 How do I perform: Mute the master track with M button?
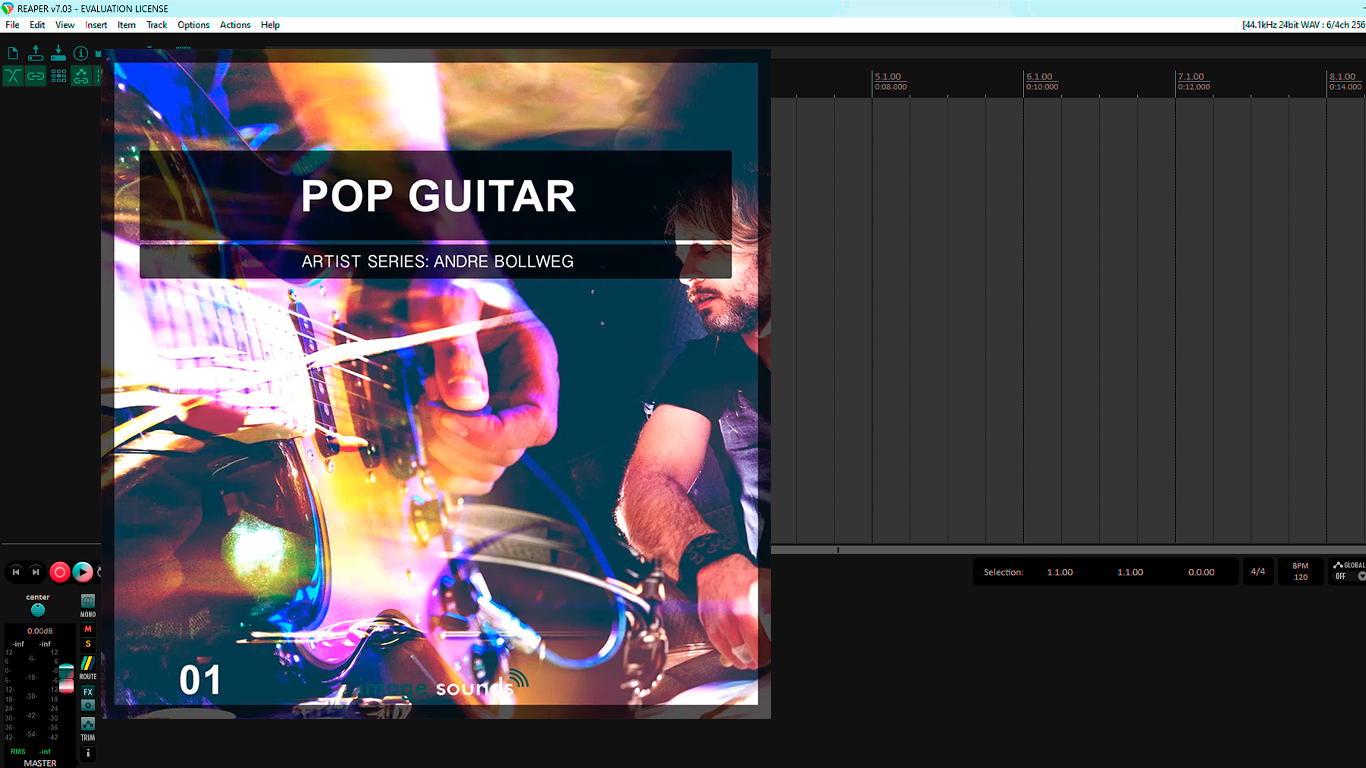coord(88,629)
